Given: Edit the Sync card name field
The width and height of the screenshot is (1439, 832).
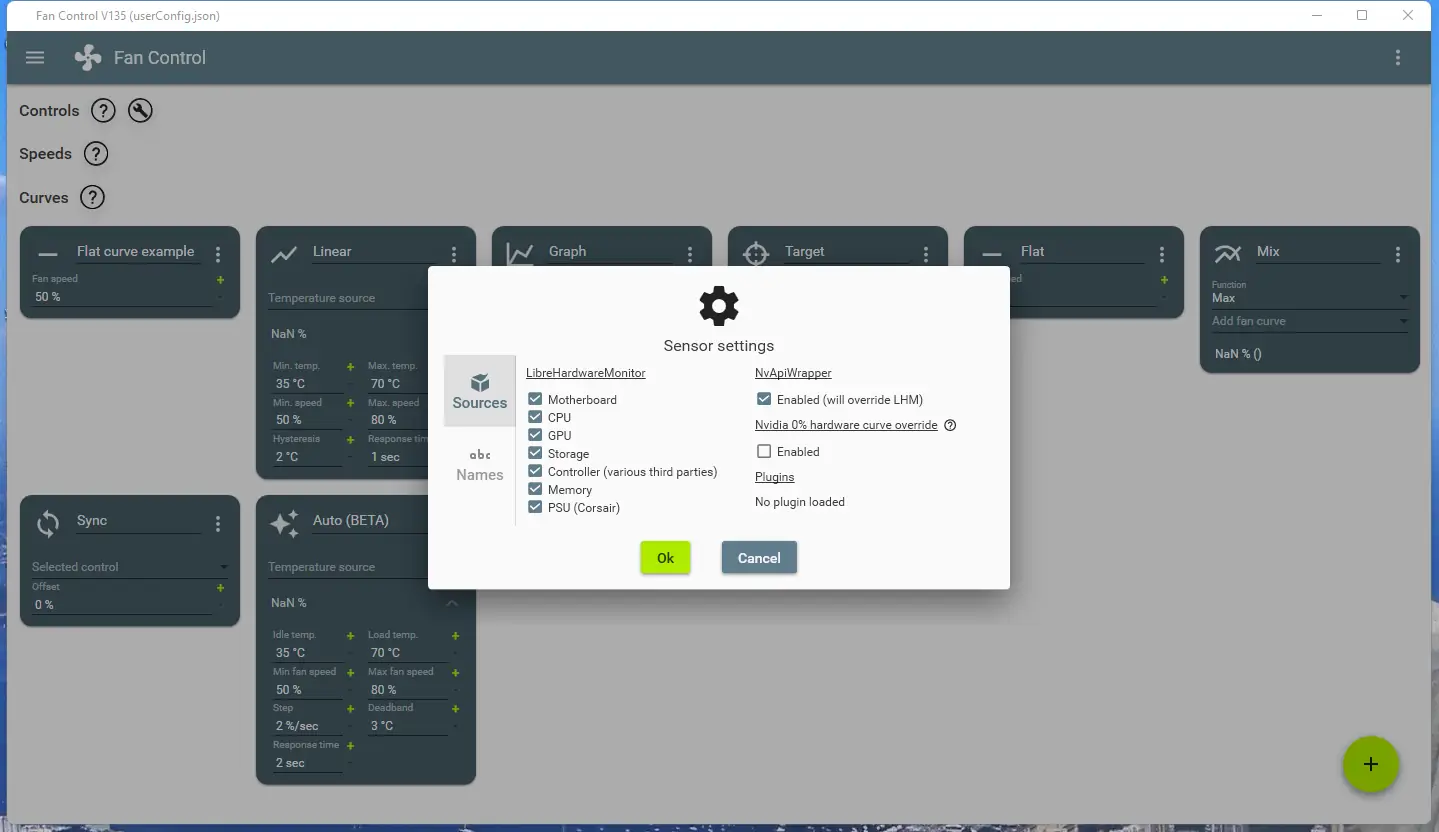Looking at the screenshot, I should 138,521.
